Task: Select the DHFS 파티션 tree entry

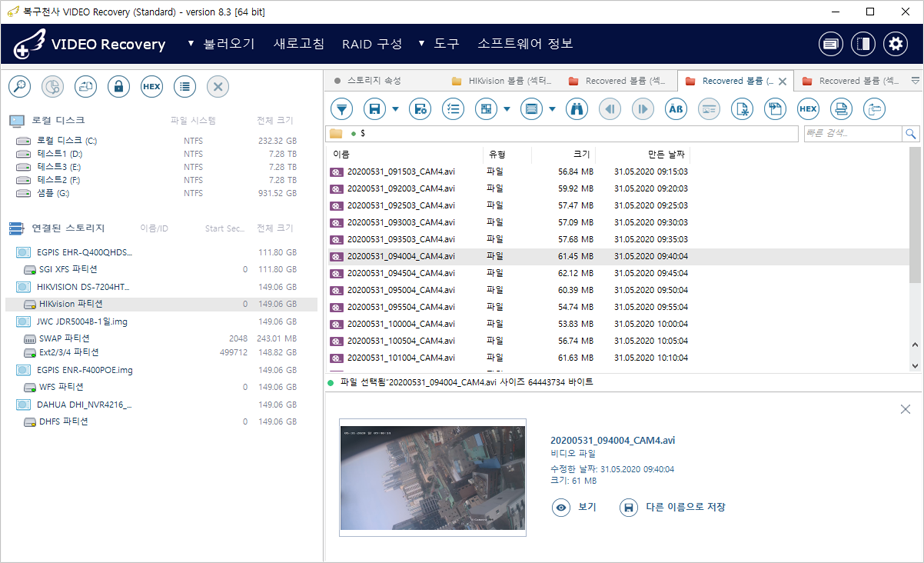Action: tap(63, 421)
